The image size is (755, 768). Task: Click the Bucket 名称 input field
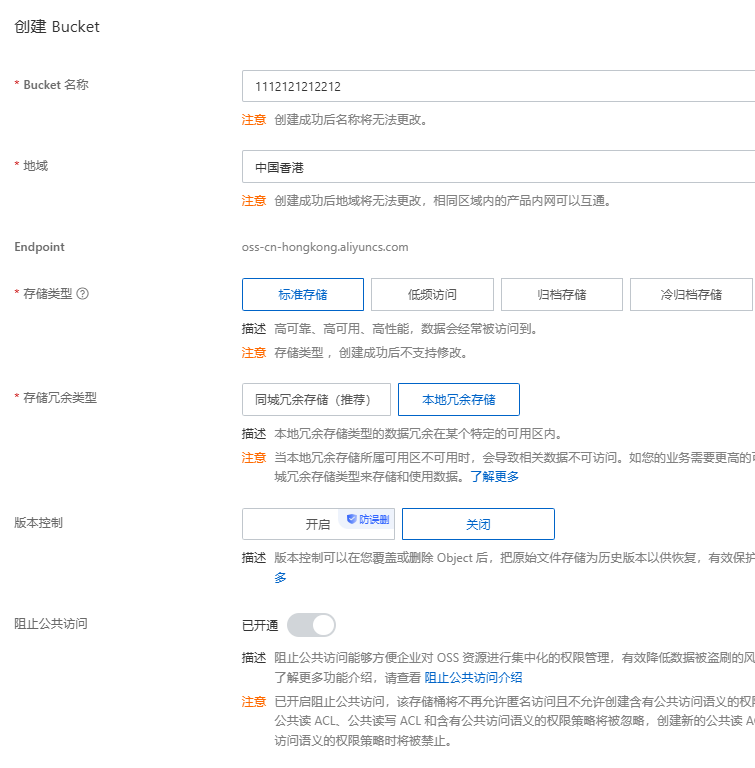coord(498,86)
